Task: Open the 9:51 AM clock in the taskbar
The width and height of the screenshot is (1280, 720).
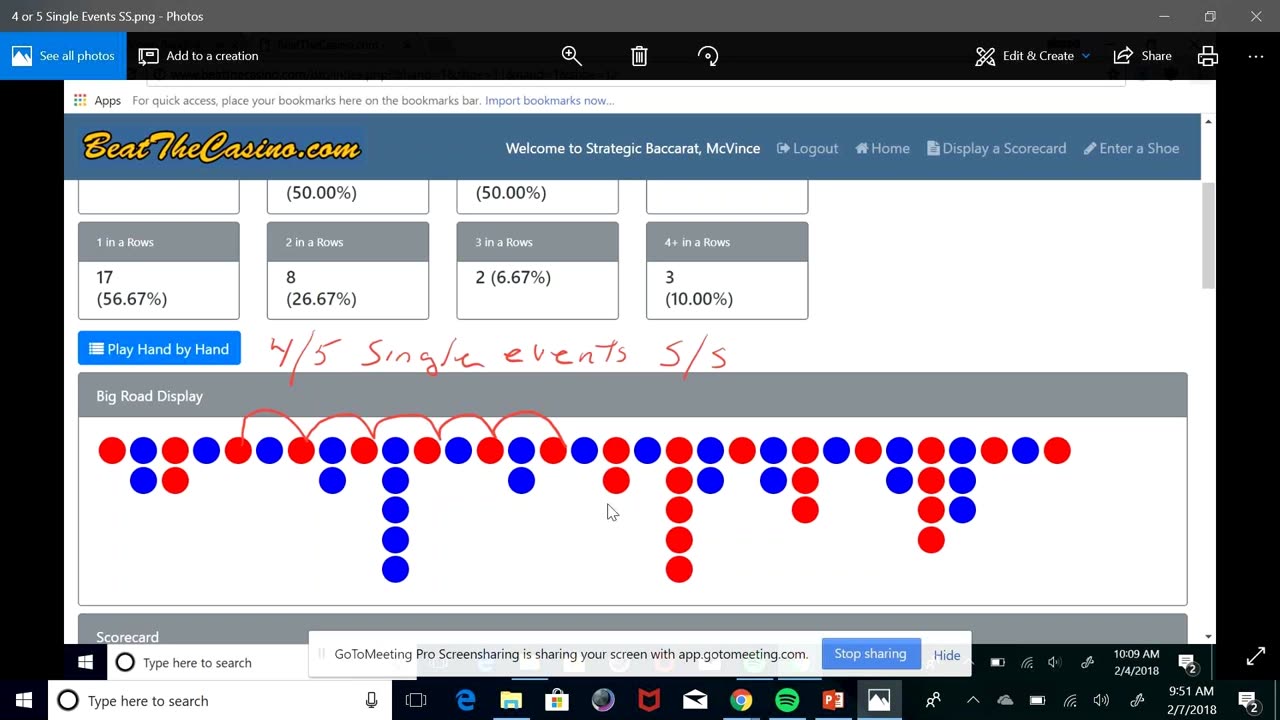Action: coord(1190,700)
